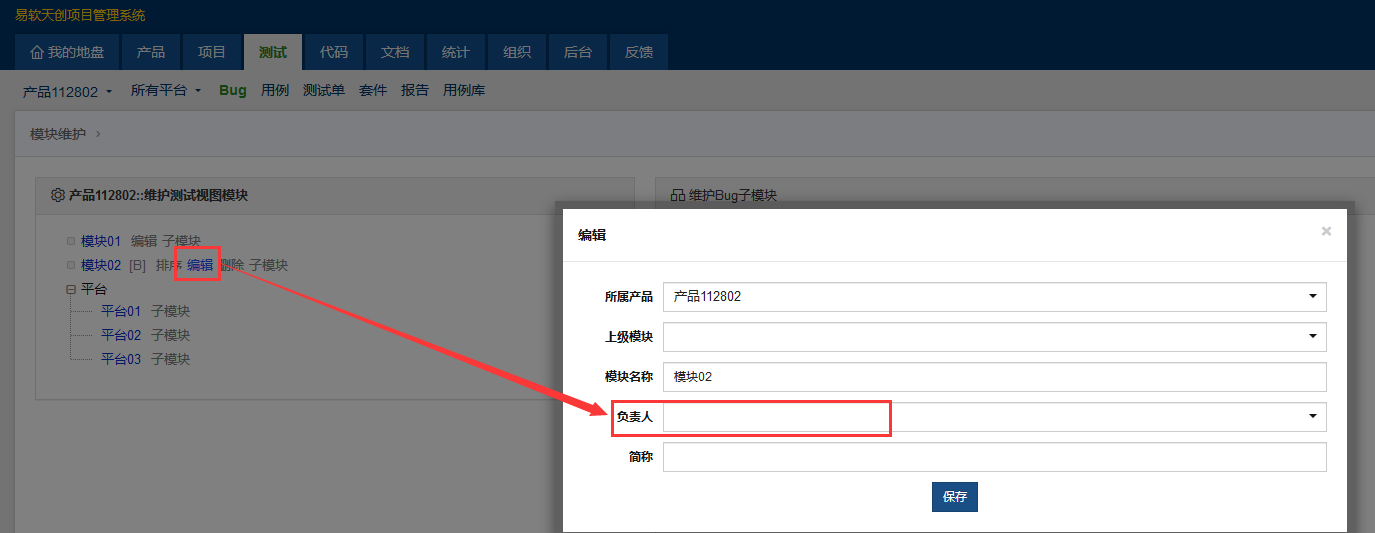This screenshot has height=533, width=1375.
Task: Open the 负责人 dropdown
Action: click(x=994, y=417)
